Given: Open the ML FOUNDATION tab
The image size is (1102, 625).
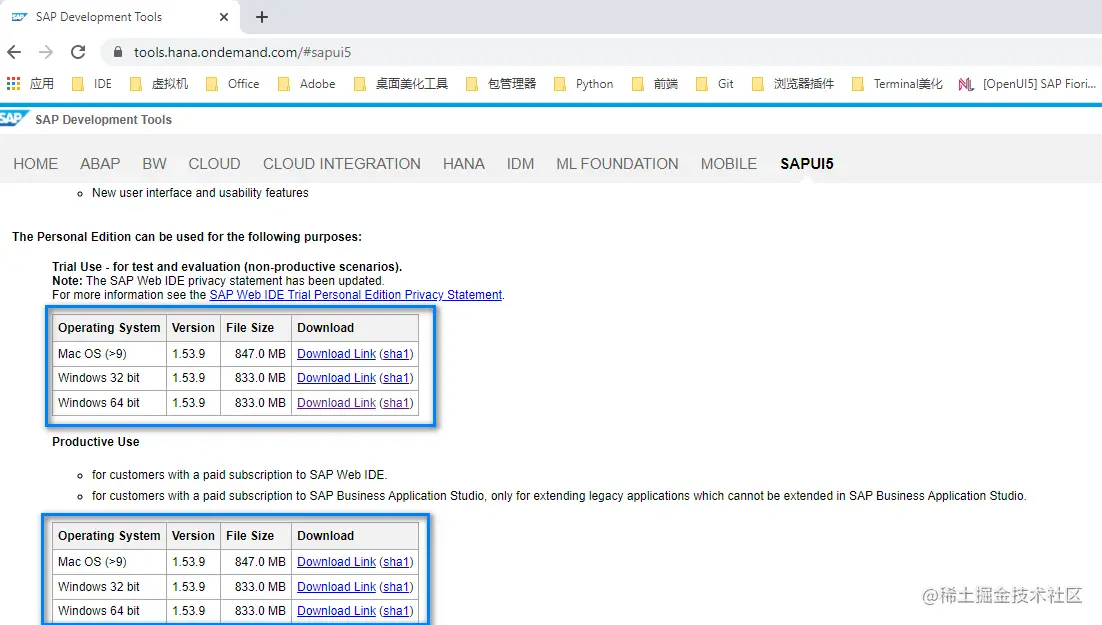Looking at the screenshot, I should pyautogui.click(x=617, y=164).
